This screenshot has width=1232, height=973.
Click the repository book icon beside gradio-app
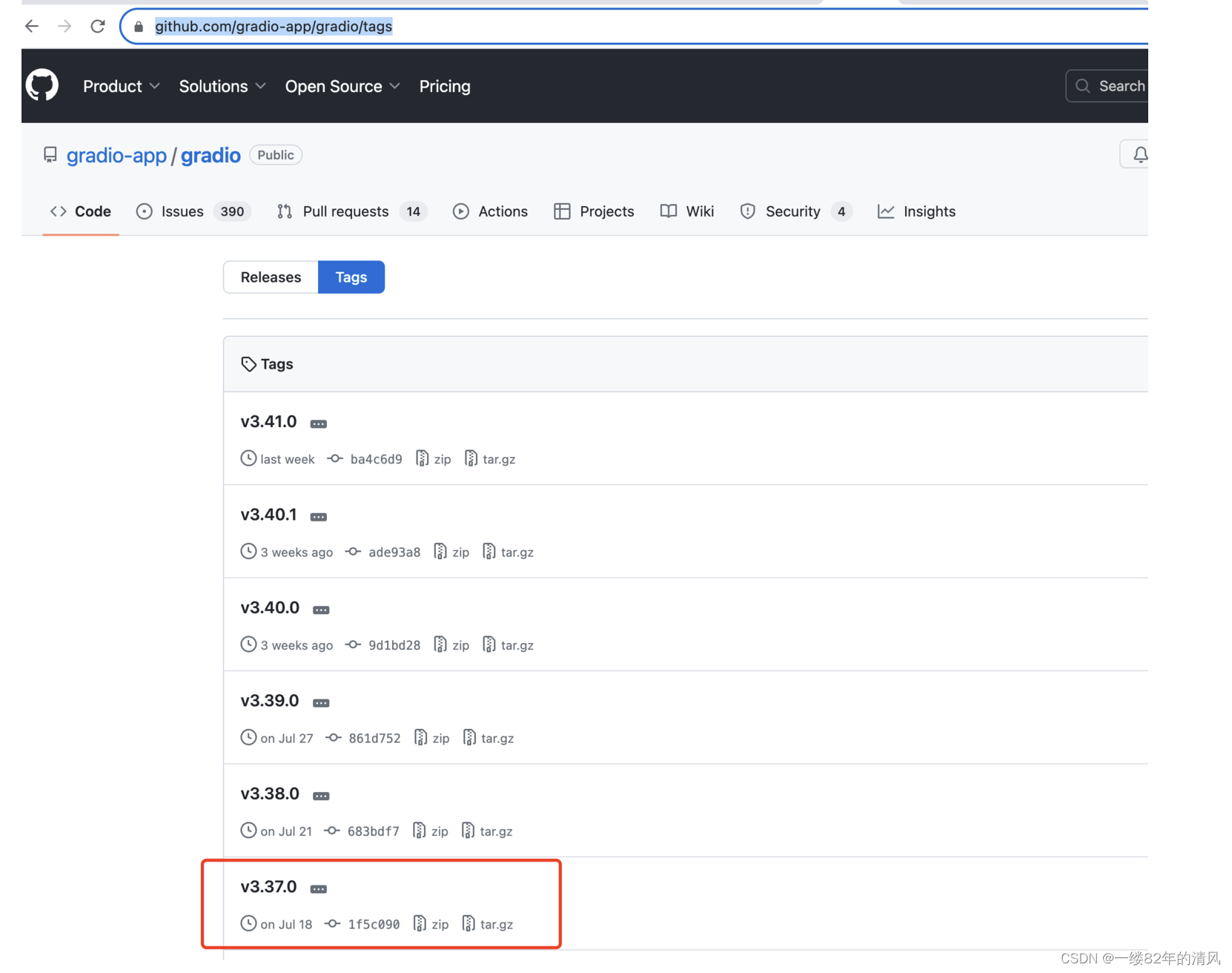tap(50, 155)
